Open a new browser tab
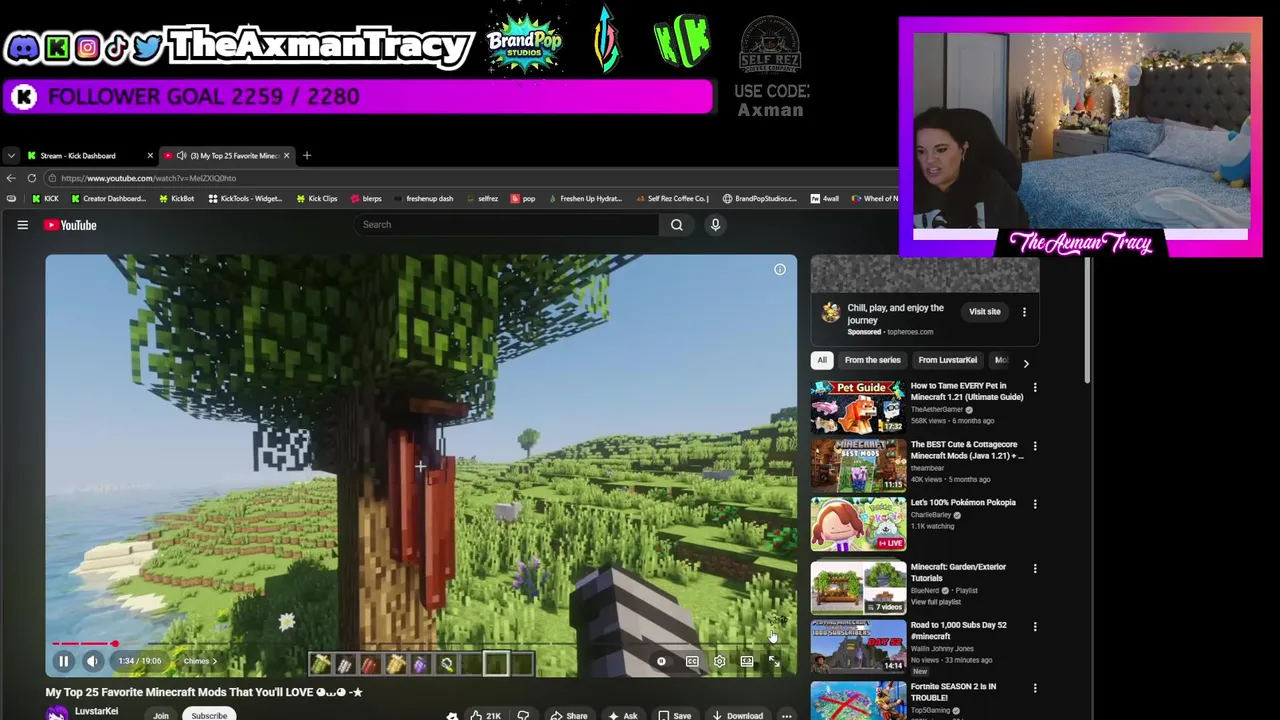 point(307,156)
